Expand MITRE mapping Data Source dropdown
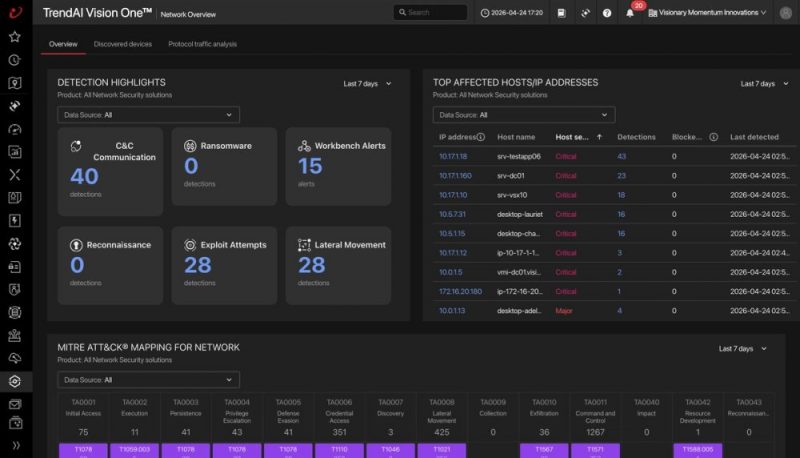The image size is (800, 458). coord(148,380)
